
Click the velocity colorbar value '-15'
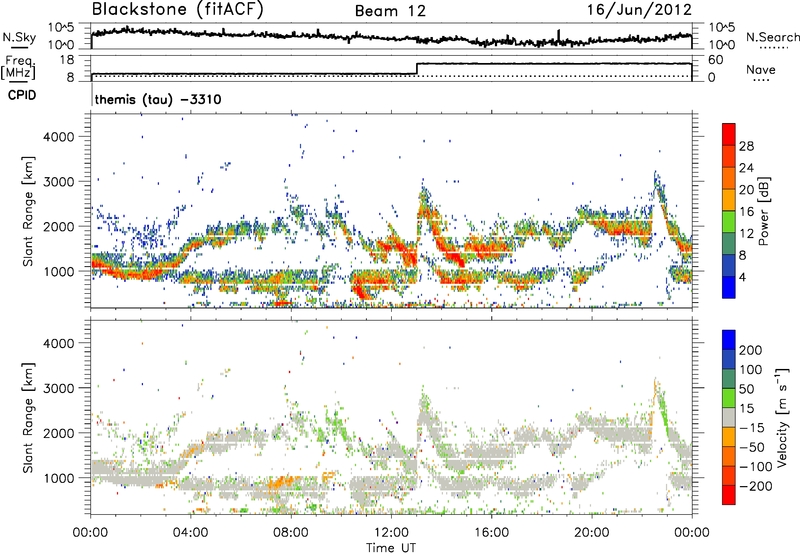tap(750, 428)
